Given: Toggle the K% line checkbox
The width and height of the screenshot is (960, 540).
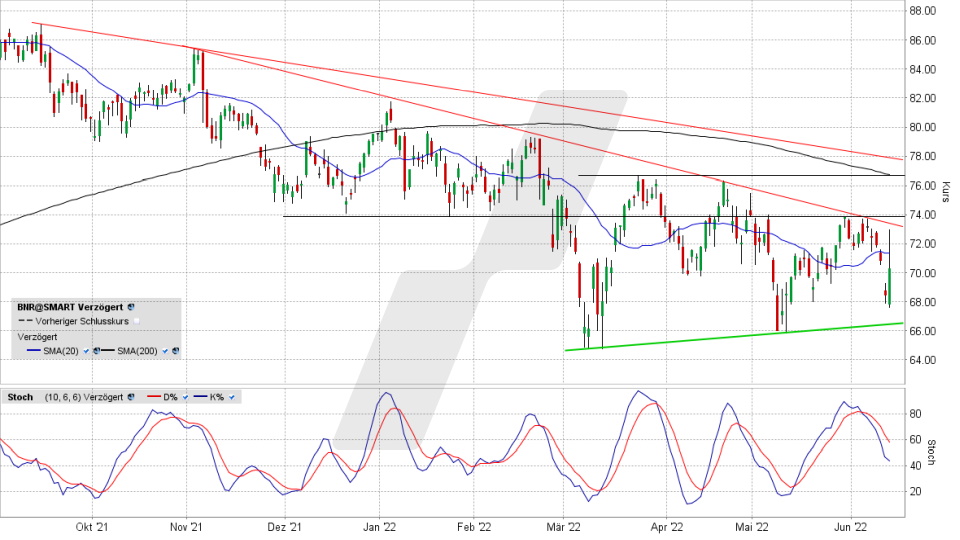Looking at the screenshot, I should [x=231, y=397].
